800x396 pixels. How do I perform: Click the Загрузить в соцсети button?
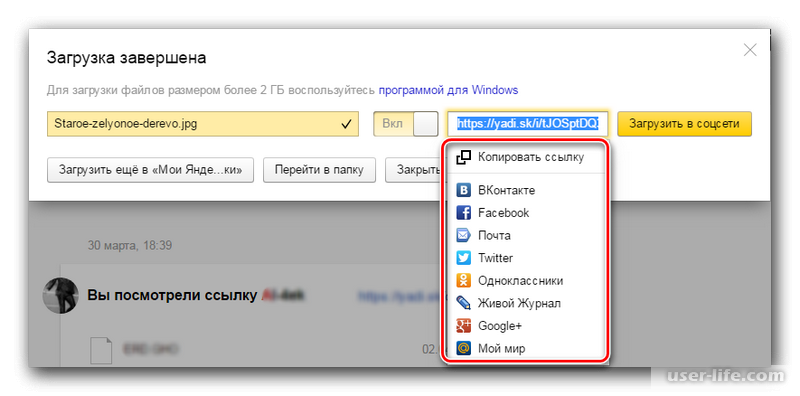tap(684, 124)
